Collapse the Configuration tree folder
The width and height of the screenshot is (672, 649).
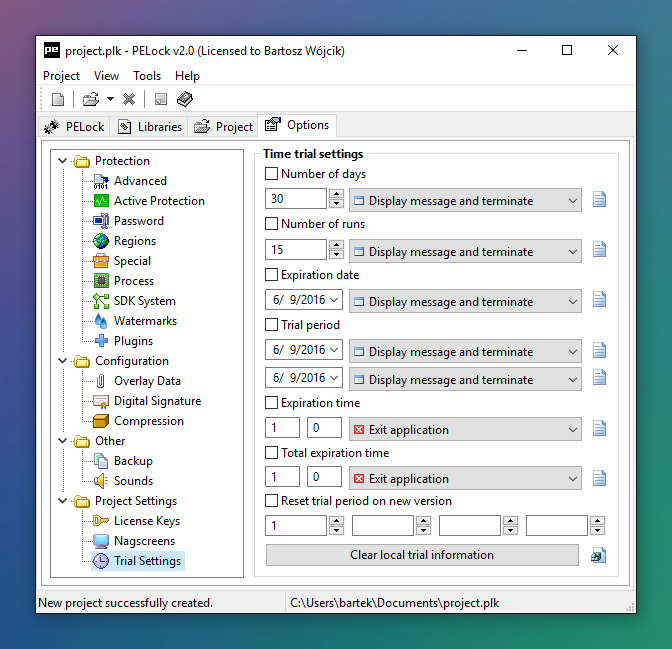(63, 361)
